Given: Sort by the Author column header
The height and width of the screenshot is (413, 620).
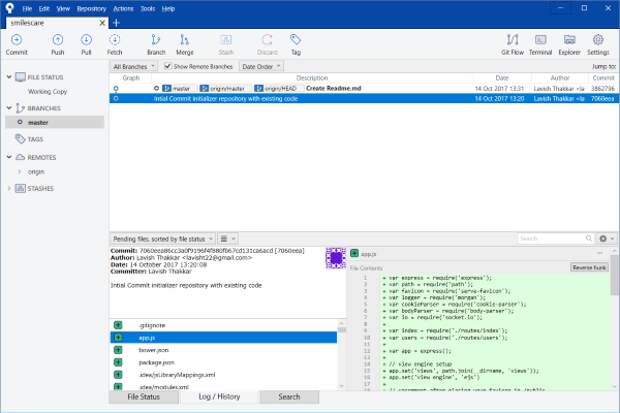Looking at the screenshot, I should coord(560,78).
